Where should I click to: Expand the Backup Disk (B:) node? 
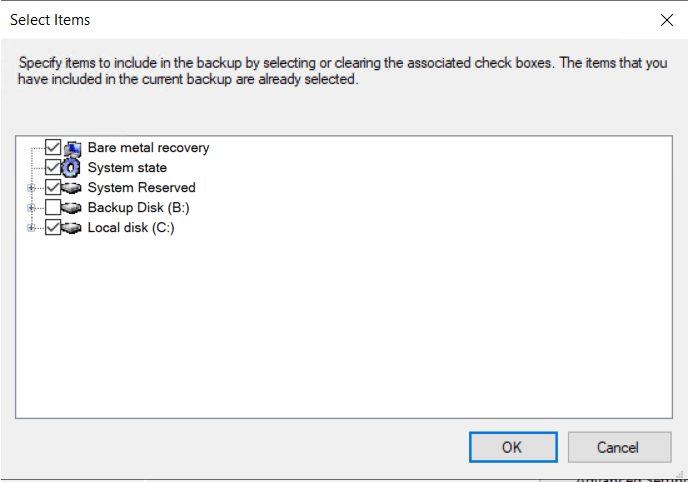click(31, 208)
